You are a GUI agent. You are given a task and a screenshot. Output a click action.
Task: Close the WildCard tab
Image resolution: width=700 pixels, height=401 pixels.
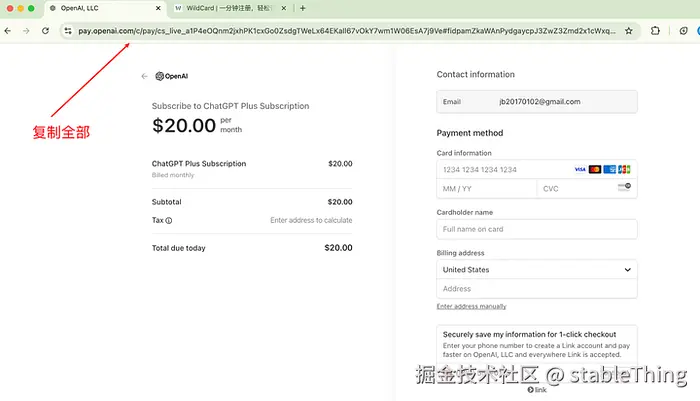coord(283,8)
